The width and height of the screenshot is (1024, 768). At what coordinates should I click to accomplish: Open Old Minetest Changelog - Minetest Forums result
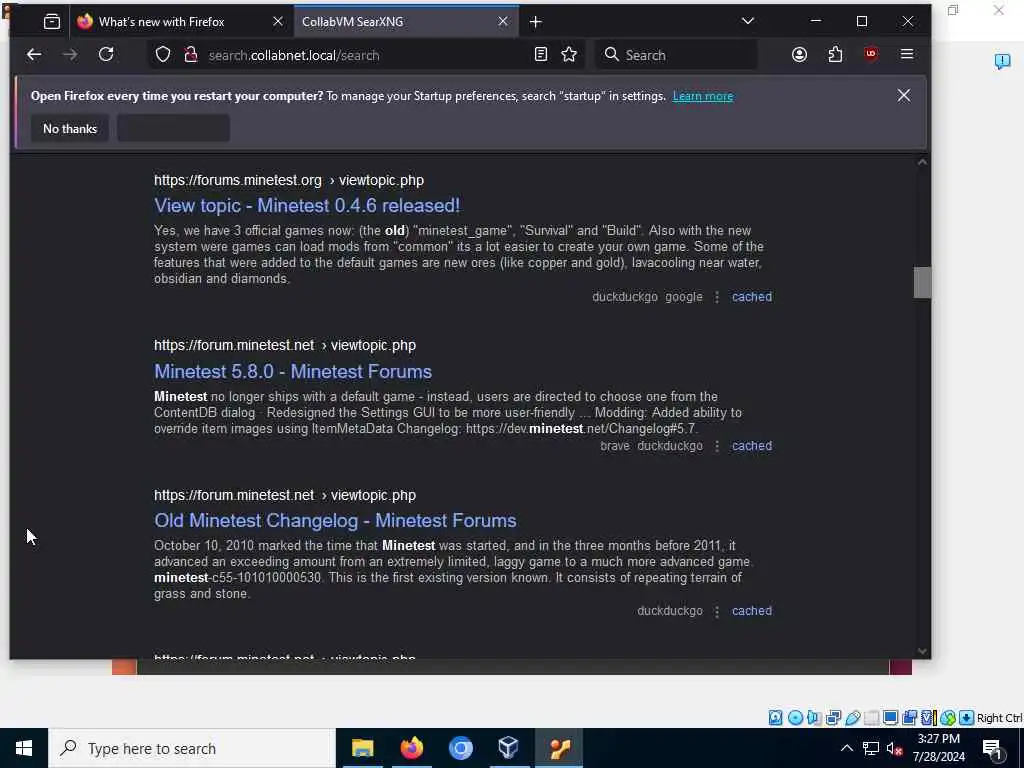(335, 520)
